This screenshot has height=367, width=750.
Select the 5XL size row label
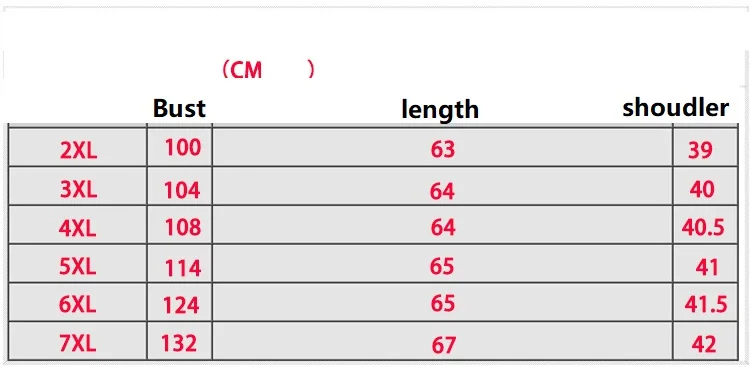[77, 267]
